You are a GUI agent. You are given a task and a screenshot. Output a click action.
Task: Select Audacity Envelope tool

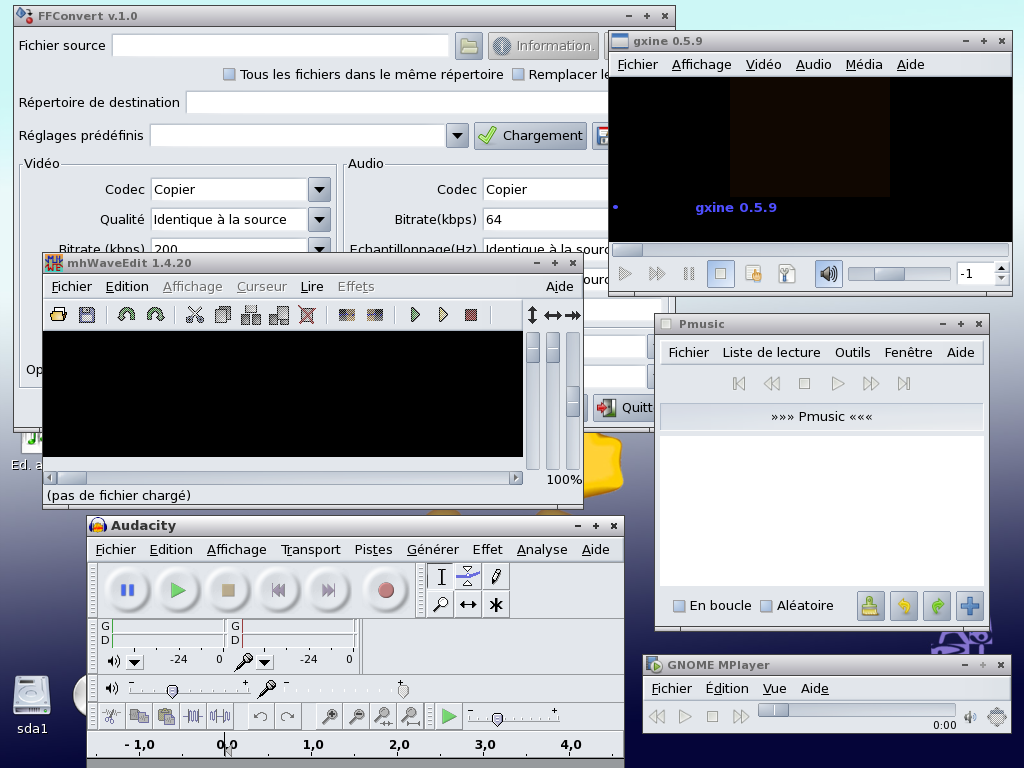(x=468, y=577)
